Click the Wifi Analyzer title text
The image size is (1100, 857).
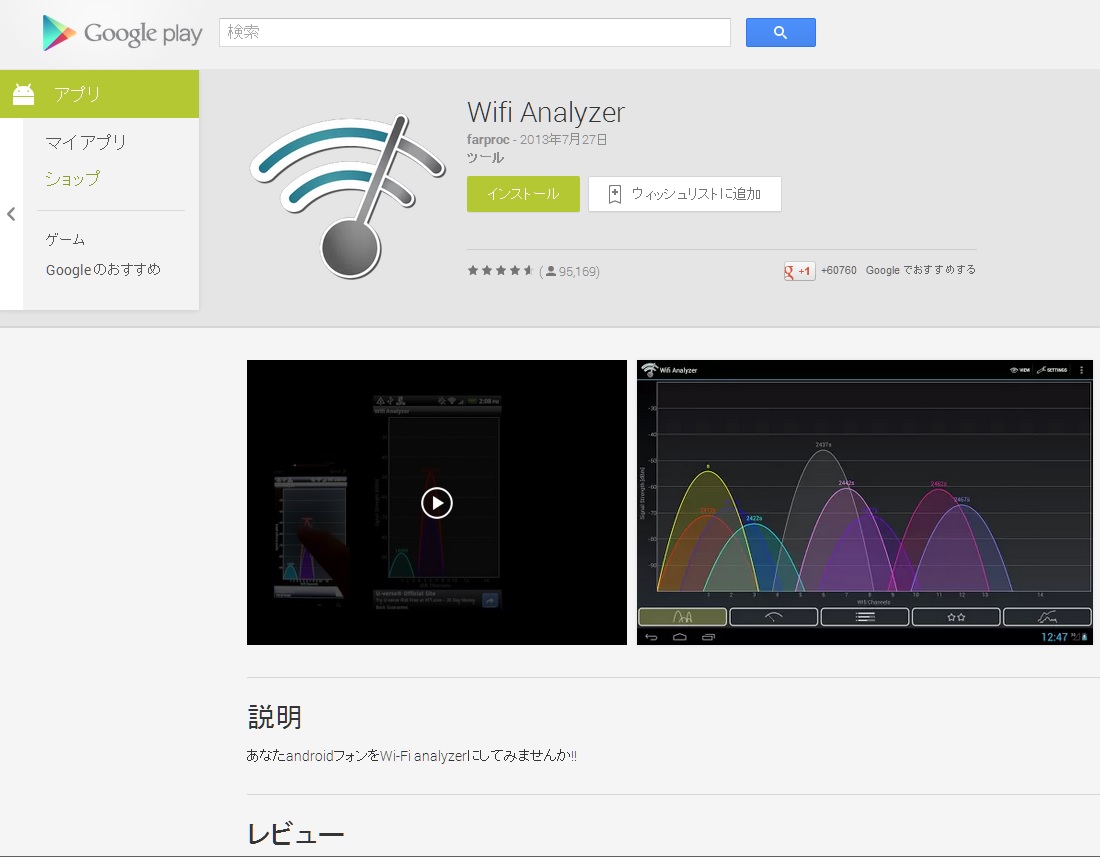(x=546, y=112)
